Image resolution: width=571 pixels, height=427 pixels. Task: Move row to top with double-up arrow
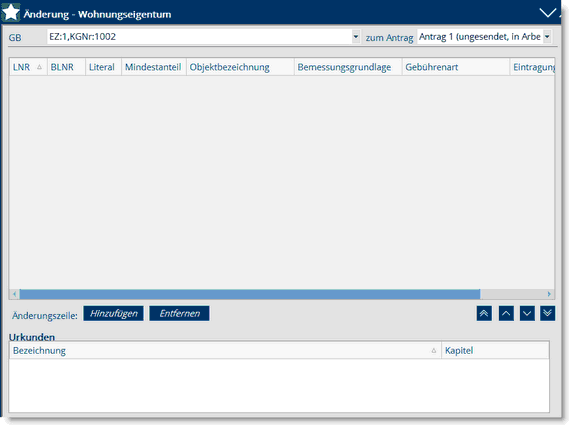484,313
